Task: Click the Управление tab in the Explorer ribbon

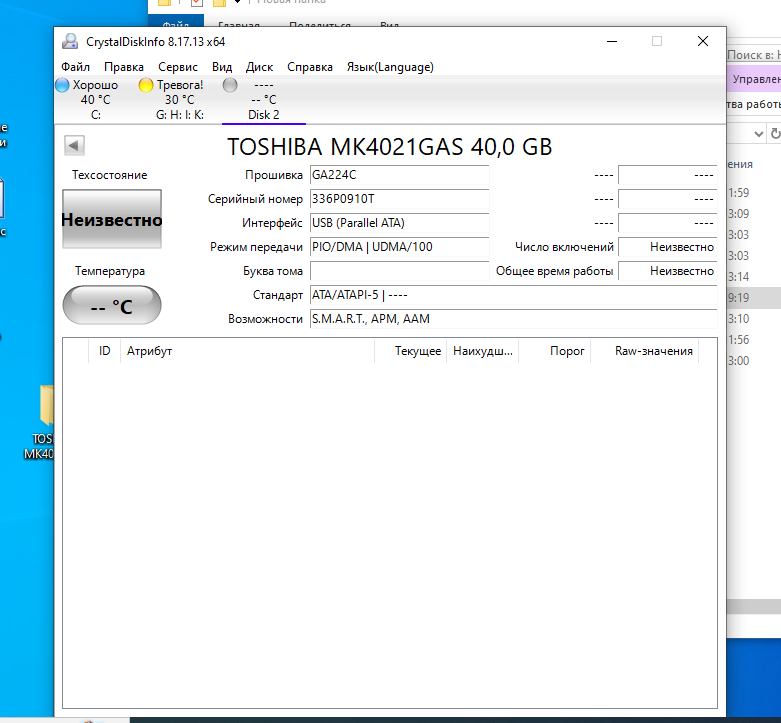Action: coord(755,79)
